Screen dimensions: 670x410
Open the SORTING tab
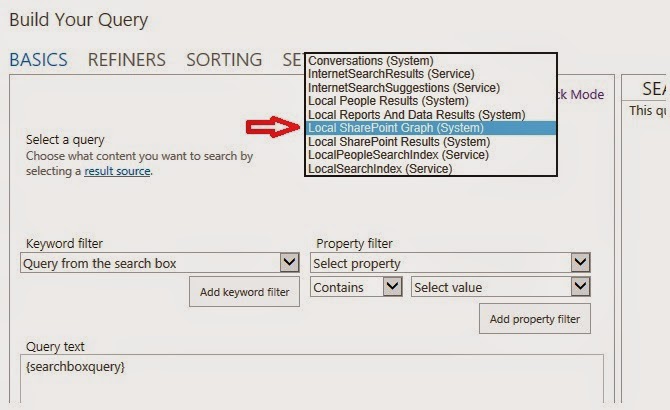tap(224, 59)
